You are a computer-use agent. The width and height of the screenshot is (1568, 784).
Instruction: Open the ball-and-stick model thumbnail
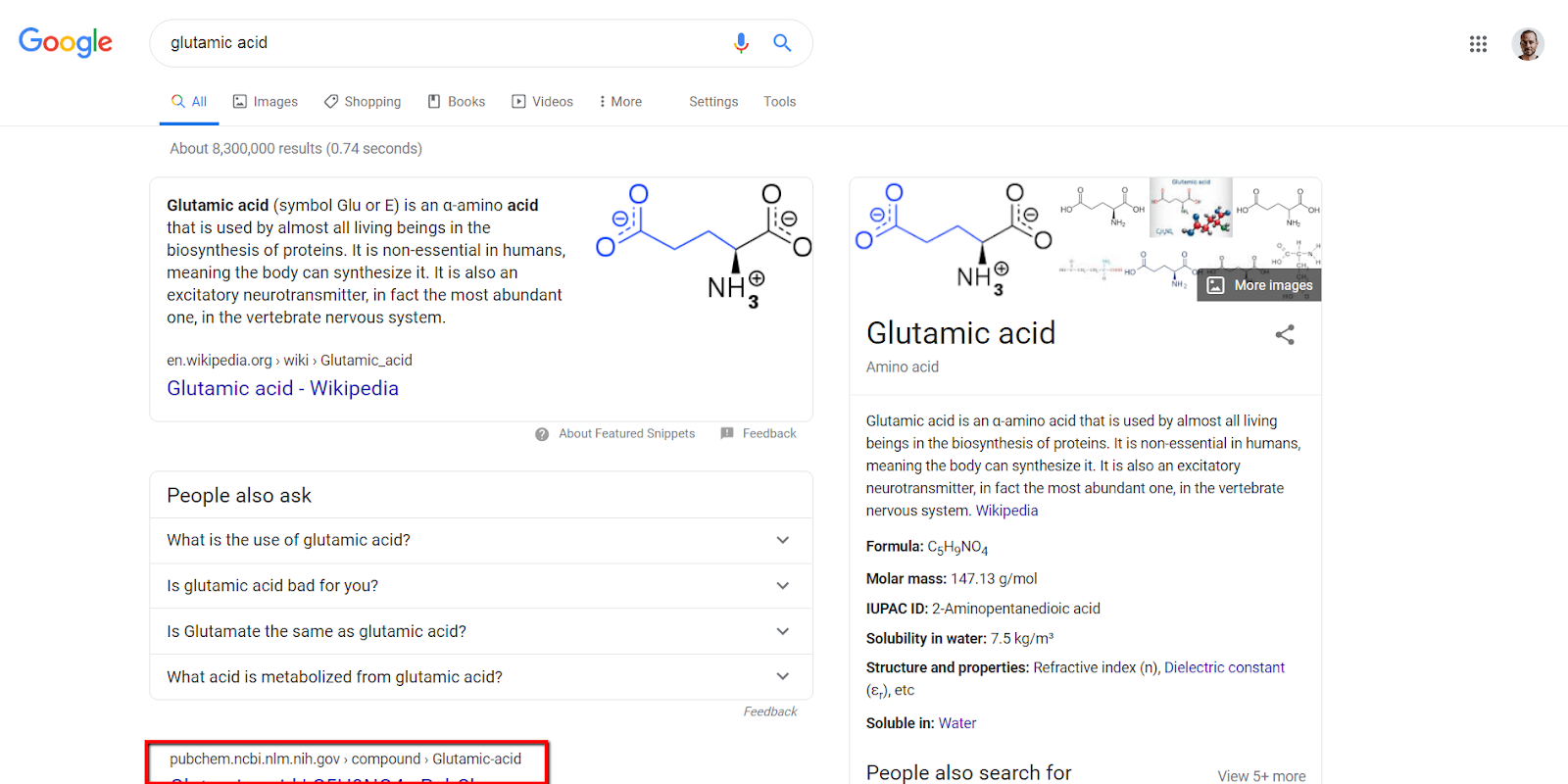click(x=1191, y=208)
